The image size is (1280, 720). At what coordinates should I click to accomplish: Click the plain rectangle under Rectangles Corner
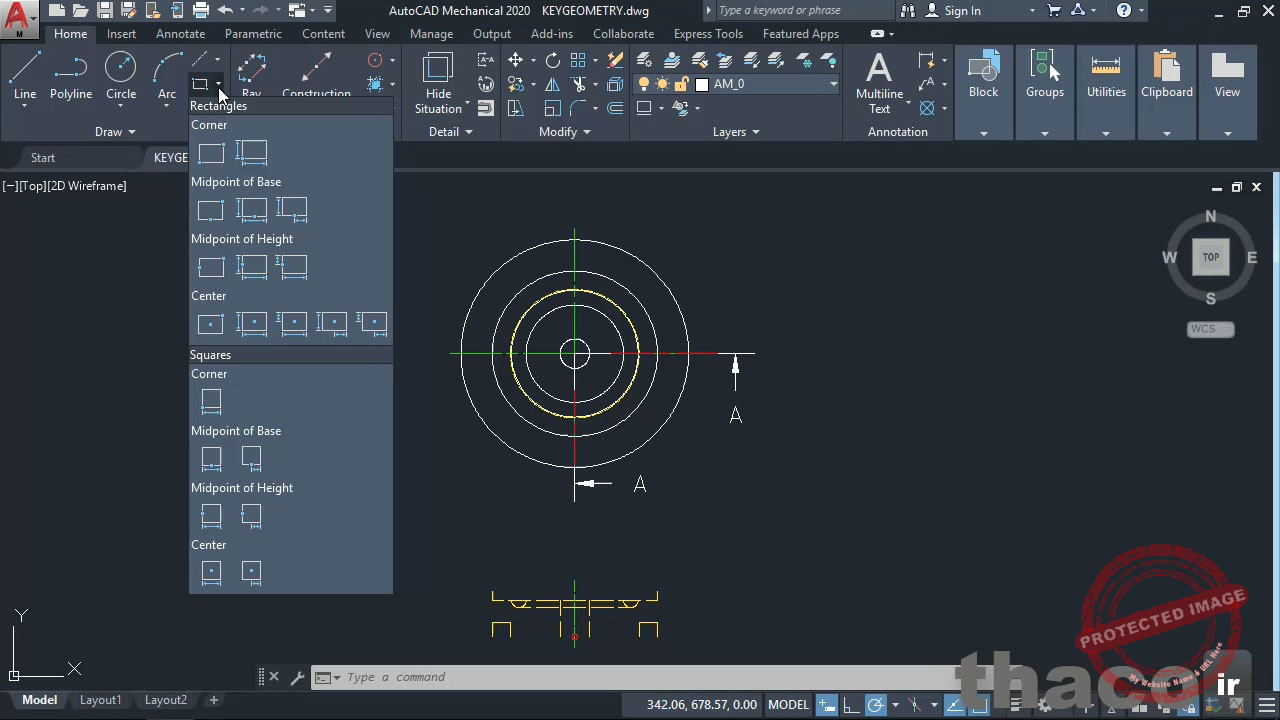click(x=211, y=153)
